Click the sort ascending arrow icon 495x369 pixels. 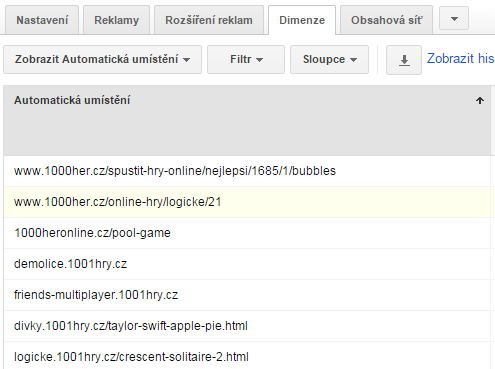[480, 100]
